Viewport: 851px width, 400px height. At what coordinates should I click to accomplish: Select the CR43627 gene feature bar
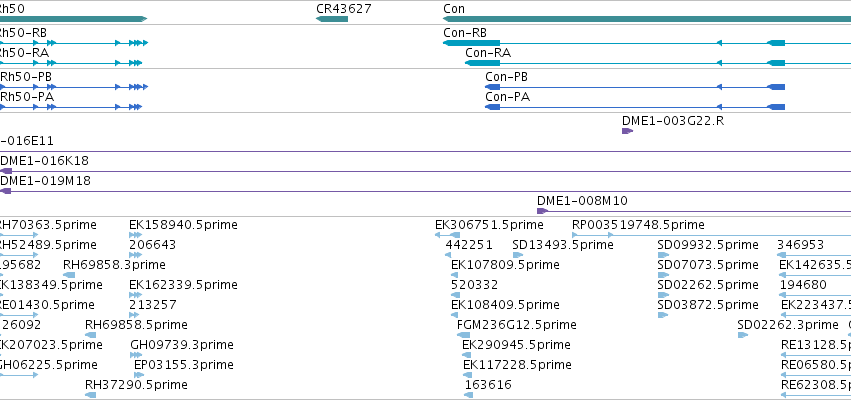332,19
